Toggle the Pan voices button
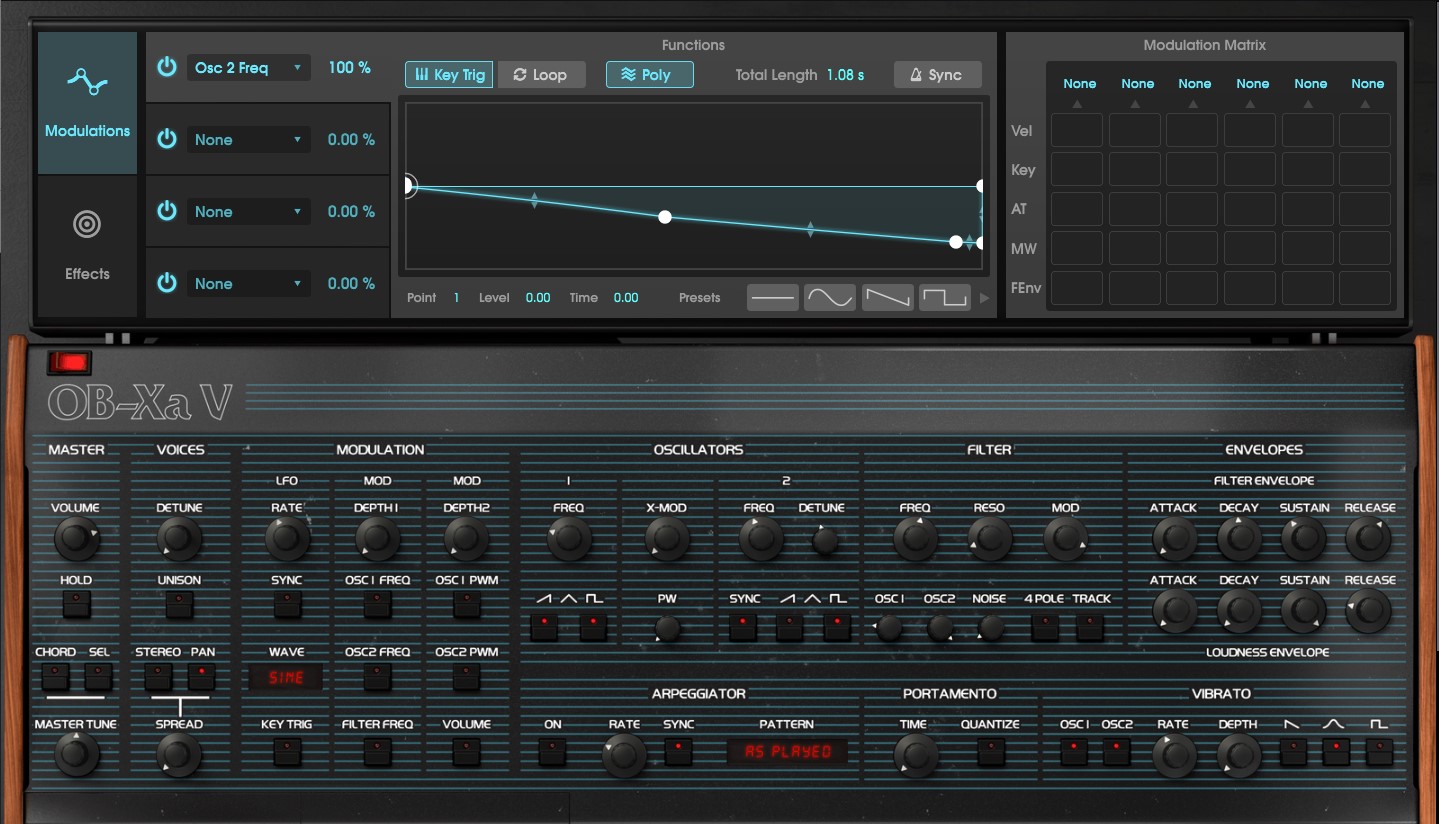The height and width of the screenshot is (824, 1439). click(x=202, y=677)
